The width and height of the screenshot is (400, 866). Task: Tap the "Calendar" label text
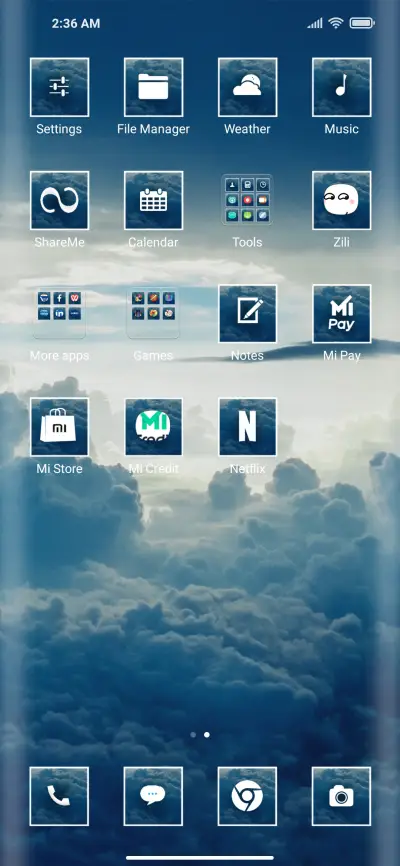pyautogui.click(x=153, y=242)
